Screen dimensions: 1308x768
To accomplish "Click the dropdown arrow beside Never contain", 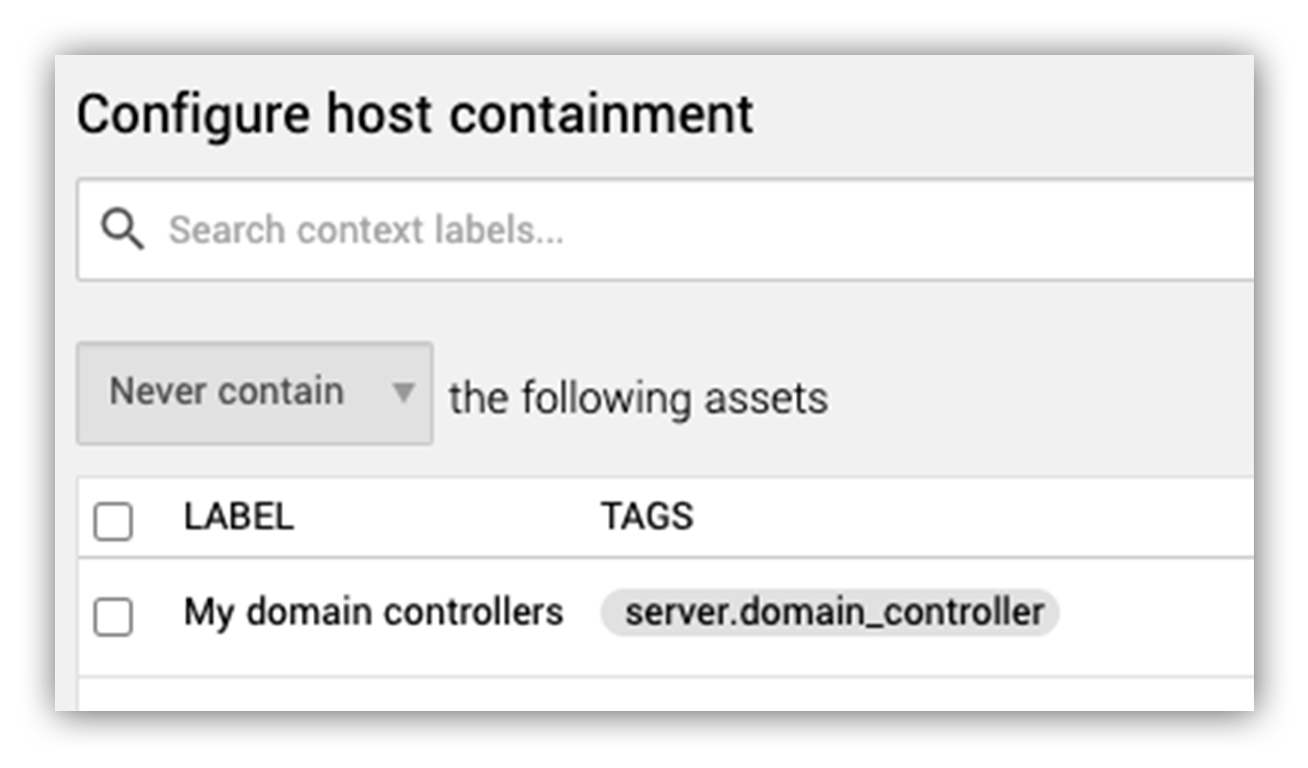I will click(403, 393).
